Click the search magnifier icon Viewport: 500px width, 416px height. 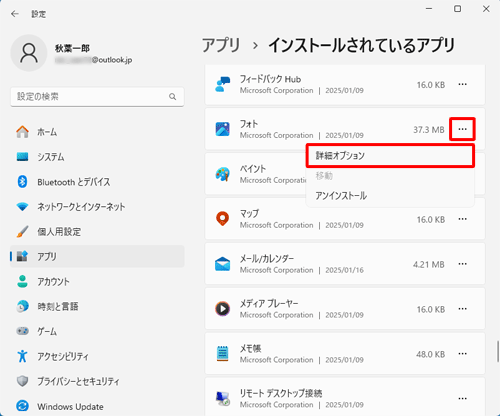172,97
